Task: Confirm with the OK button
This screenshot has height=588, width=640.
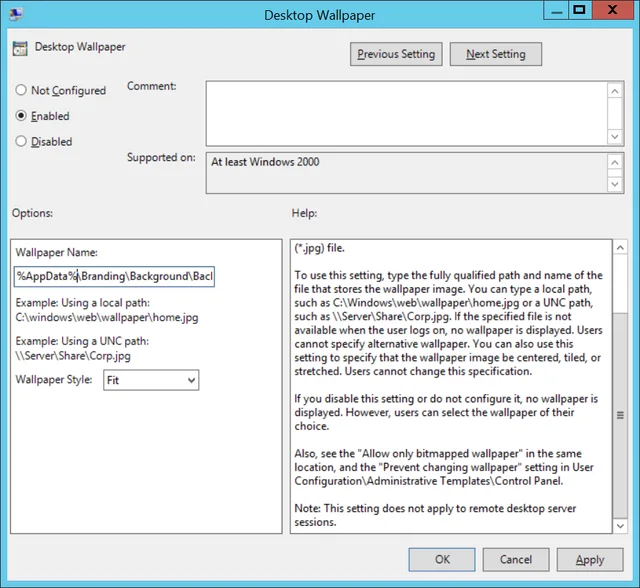Action: [442, 559]
